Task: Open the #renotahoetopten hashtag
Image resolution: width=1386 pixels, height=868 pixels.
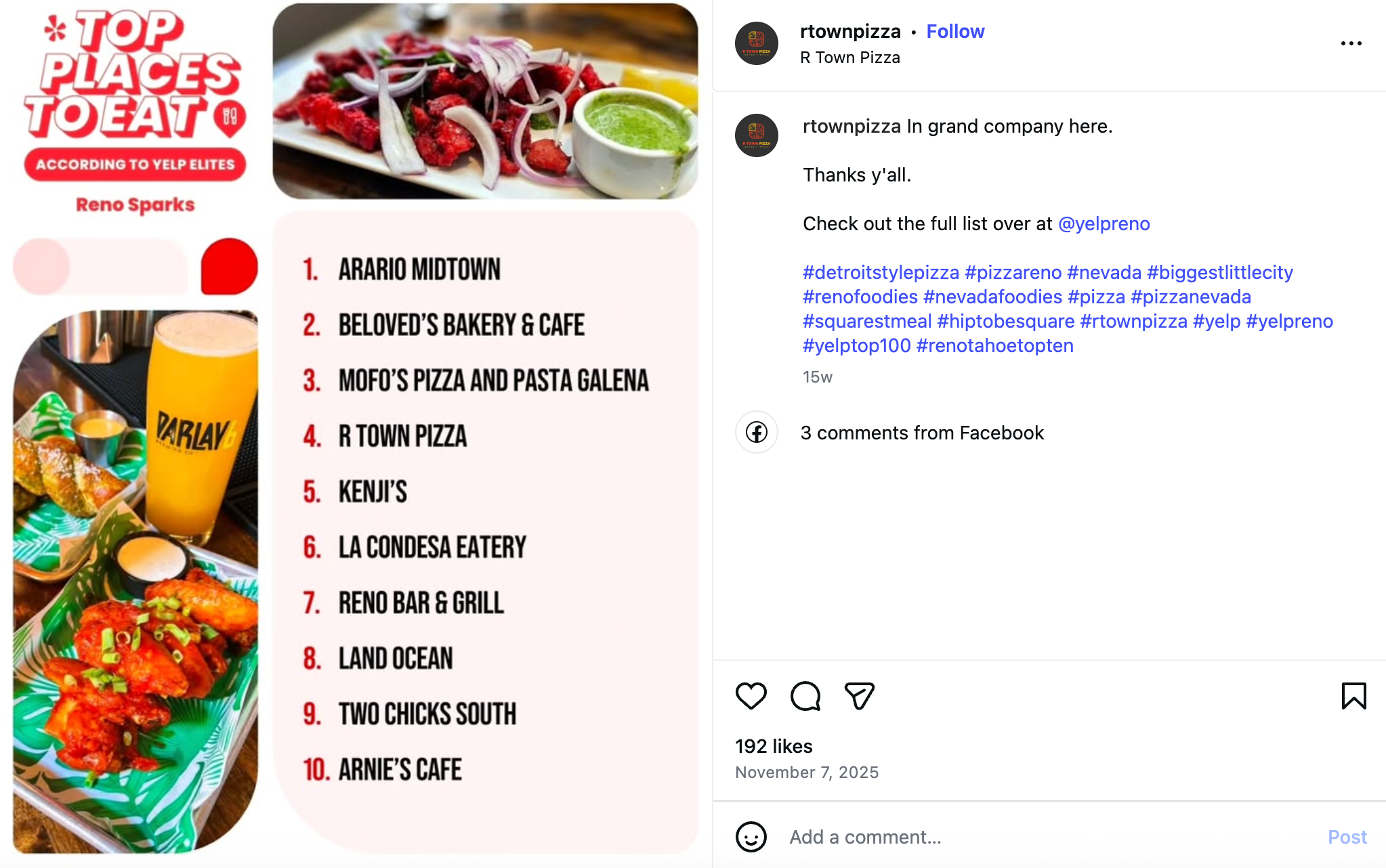Action: (995, 345)
